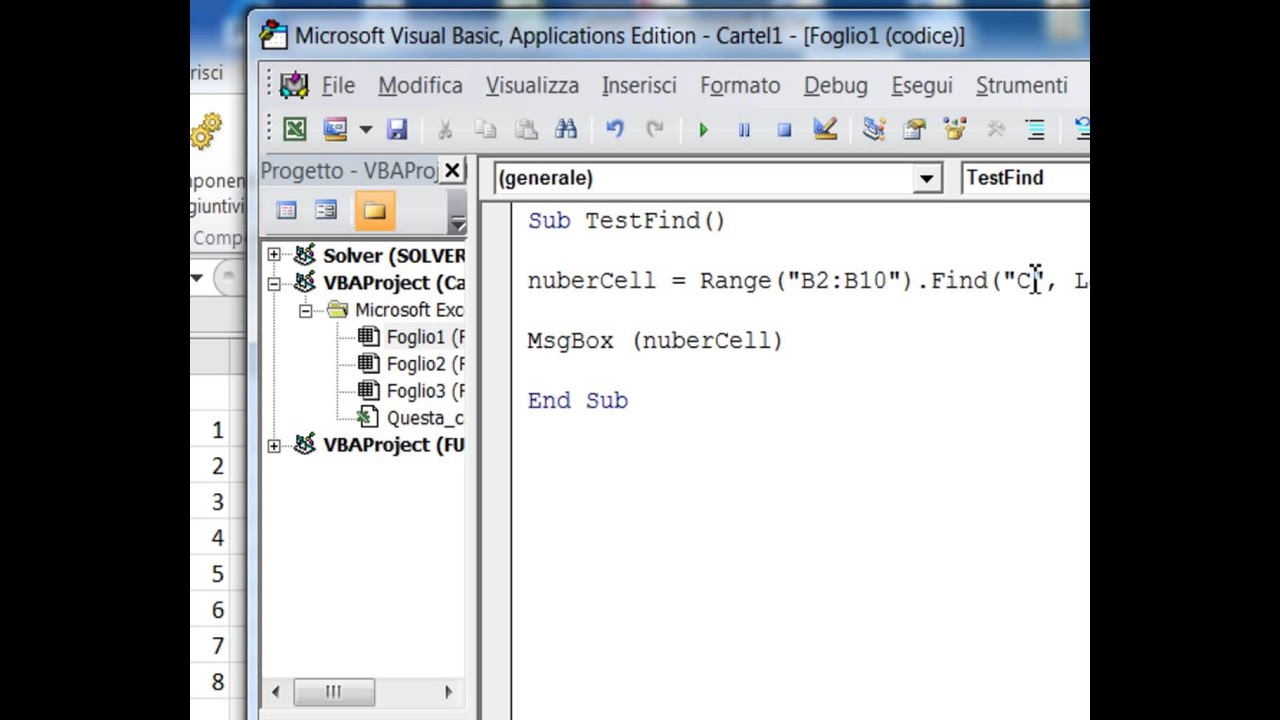Screen dimensions: 1280x720
Task: Open the Insert UserForm dropdown arrow
Action: tap(365, 130)
